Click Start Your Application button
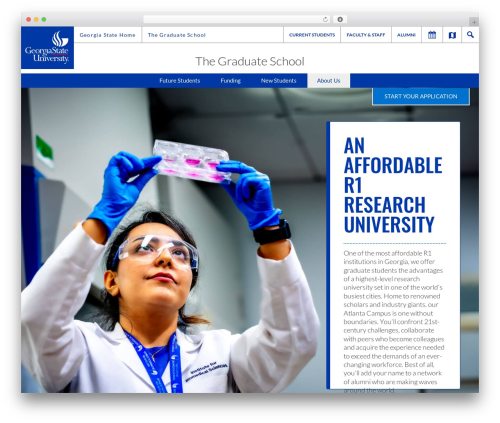 tap(421, 96)
